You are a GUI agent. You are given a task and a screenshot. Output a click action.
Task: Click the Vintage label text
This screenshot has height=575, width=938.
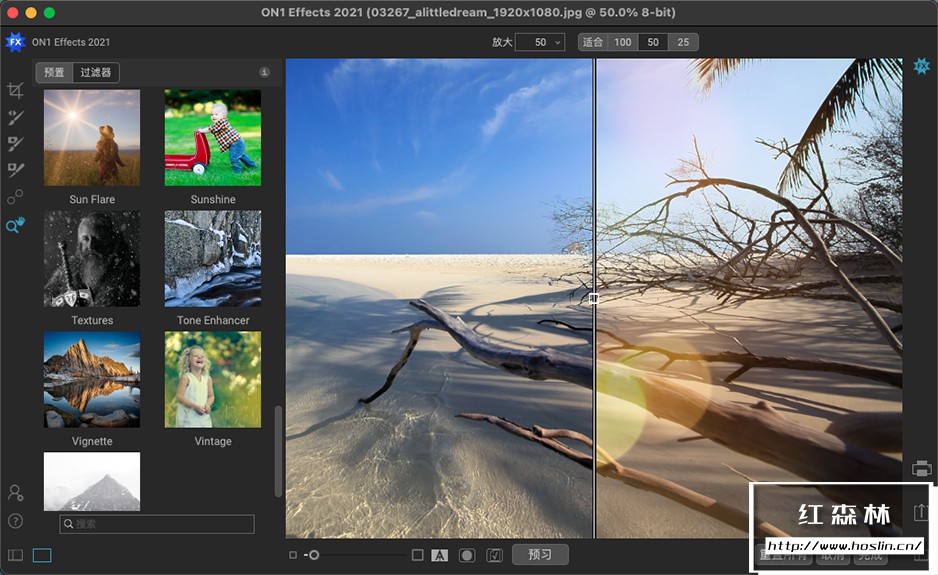pos(213,441)
